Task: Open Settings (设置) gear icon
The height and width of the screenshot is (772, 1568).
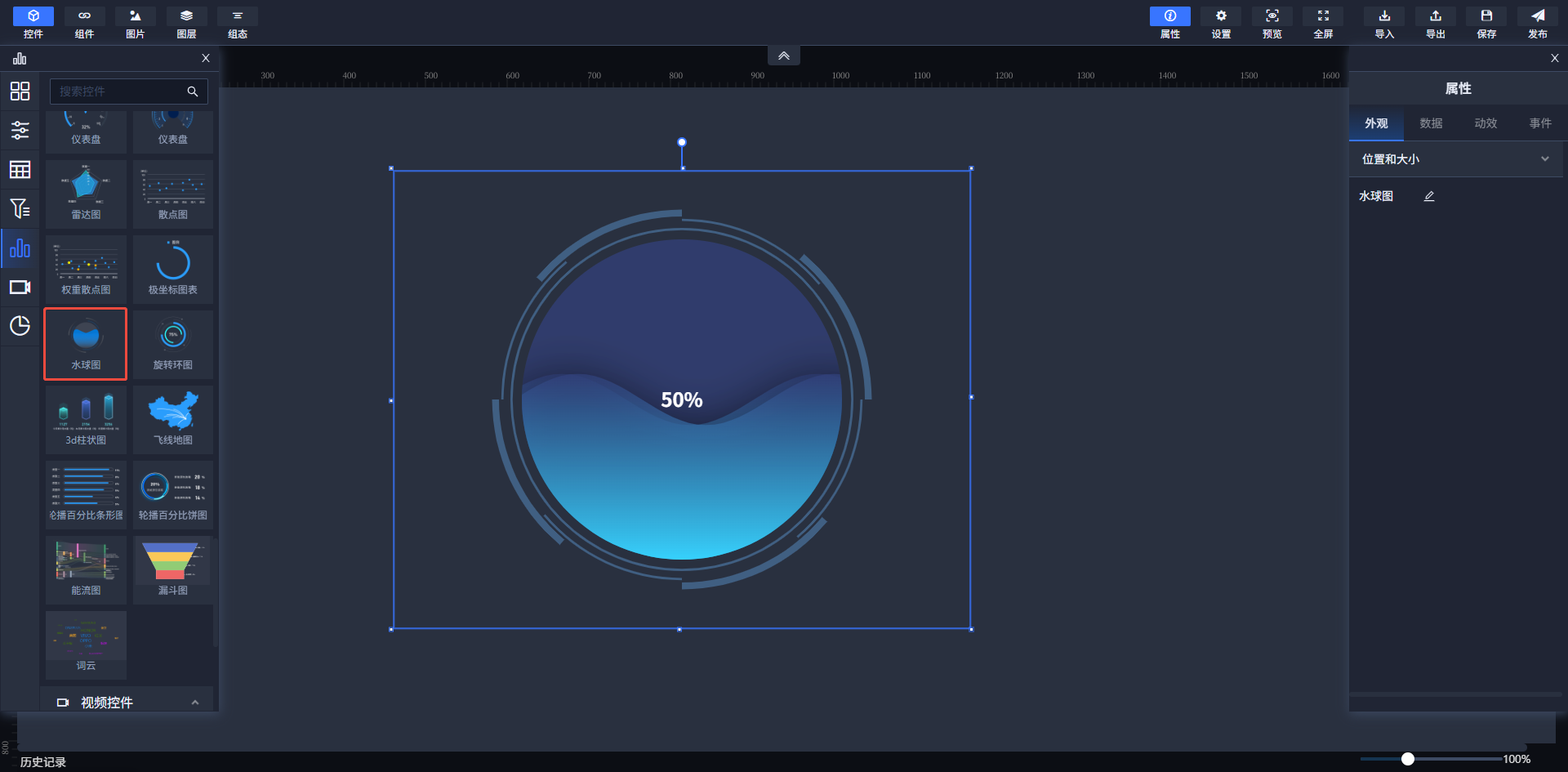Action: (x=1221, y=22)
